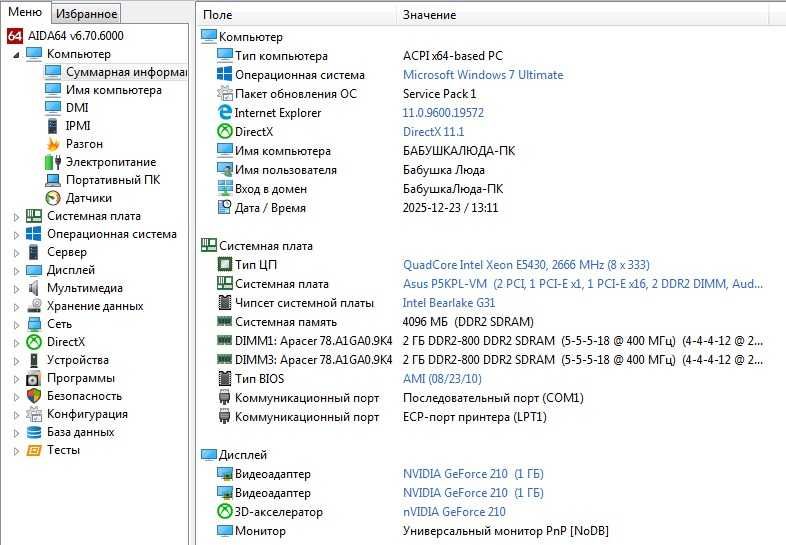Open the DirectX 11.1 link

coord(433,132)
